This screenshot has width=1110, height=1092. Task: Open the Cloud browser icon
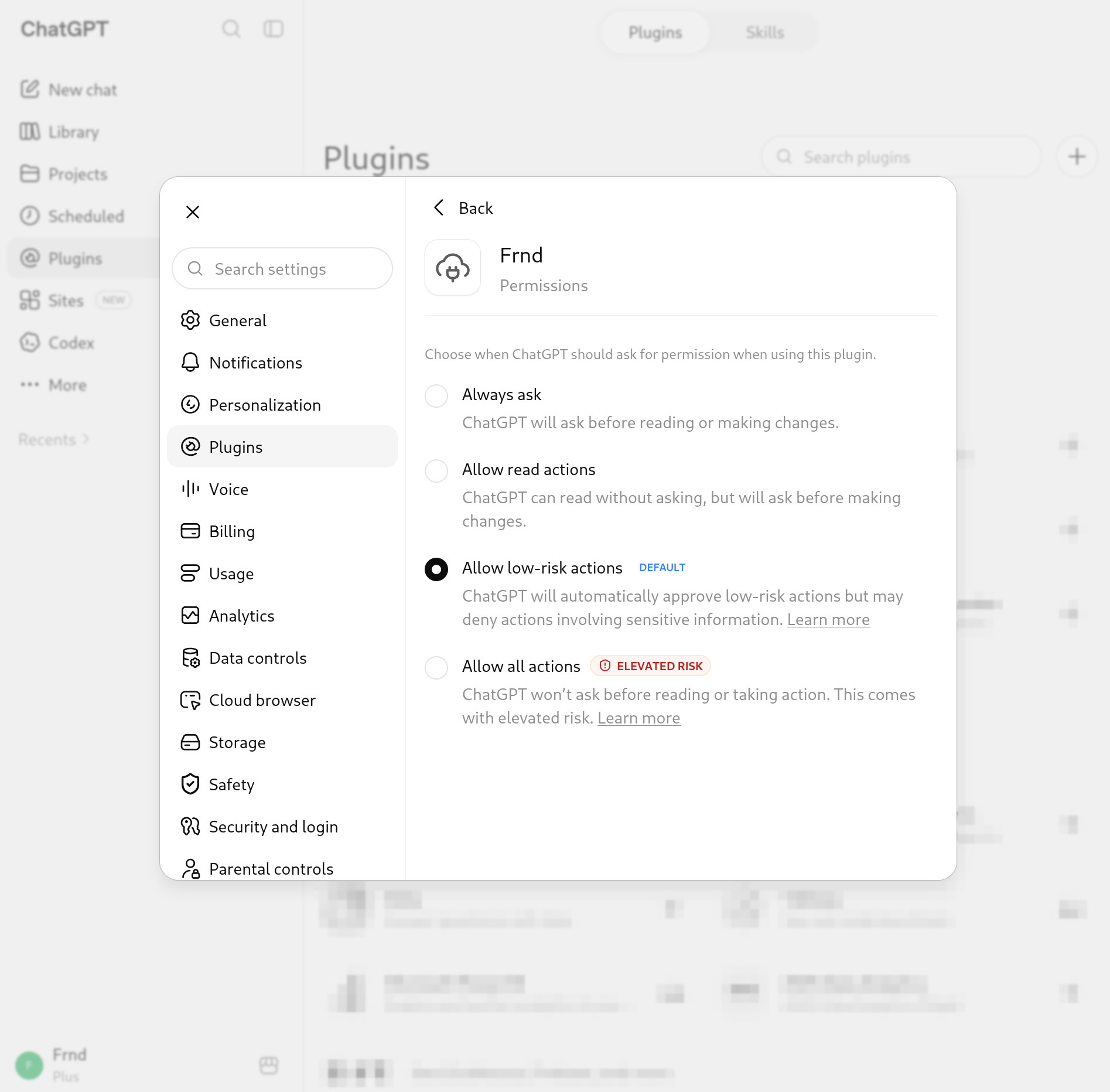point(190,700)
